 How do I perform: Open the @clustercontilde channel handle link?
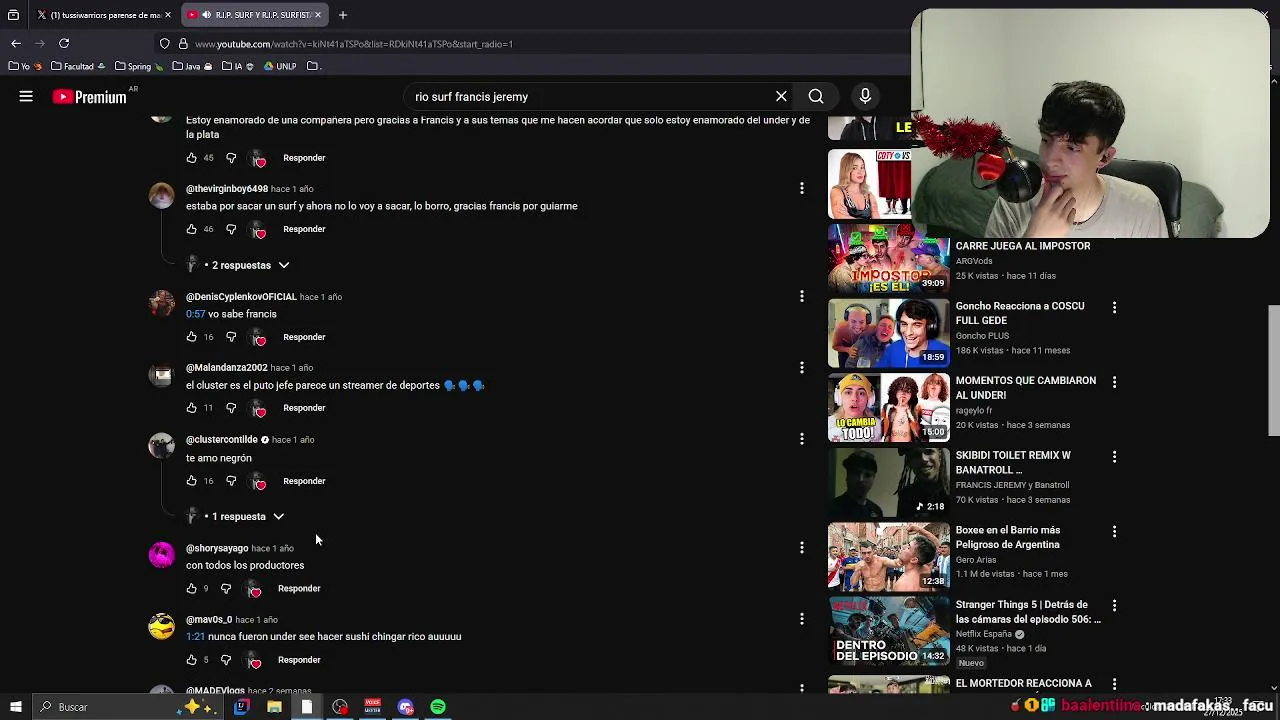point(222,440)
